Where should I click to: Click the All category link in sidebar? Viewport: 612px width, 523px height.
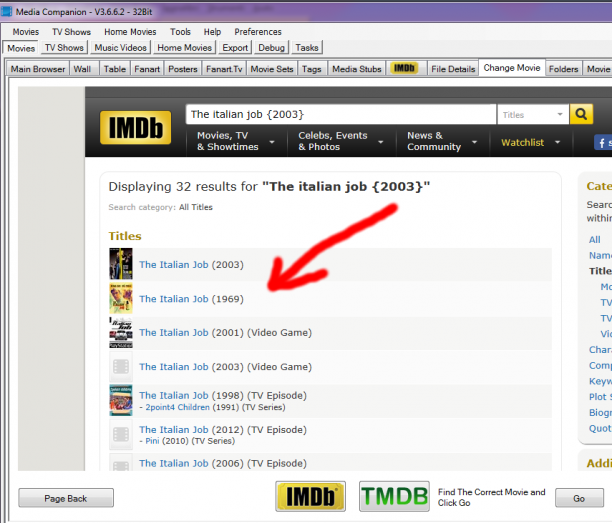[594, 240]
